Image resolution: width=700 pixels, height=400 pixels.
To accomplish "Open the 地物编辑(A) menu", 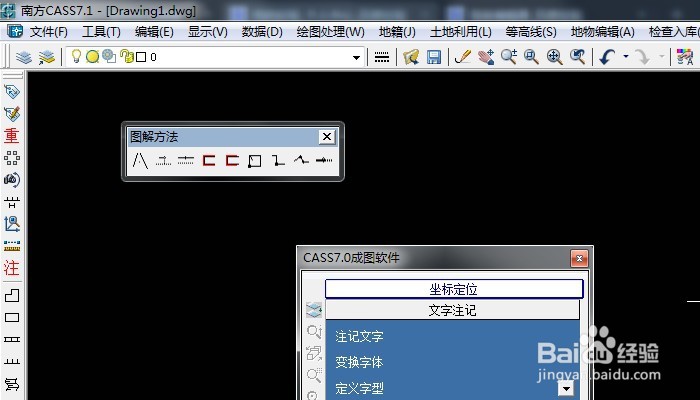I will (x=602, y=32).
